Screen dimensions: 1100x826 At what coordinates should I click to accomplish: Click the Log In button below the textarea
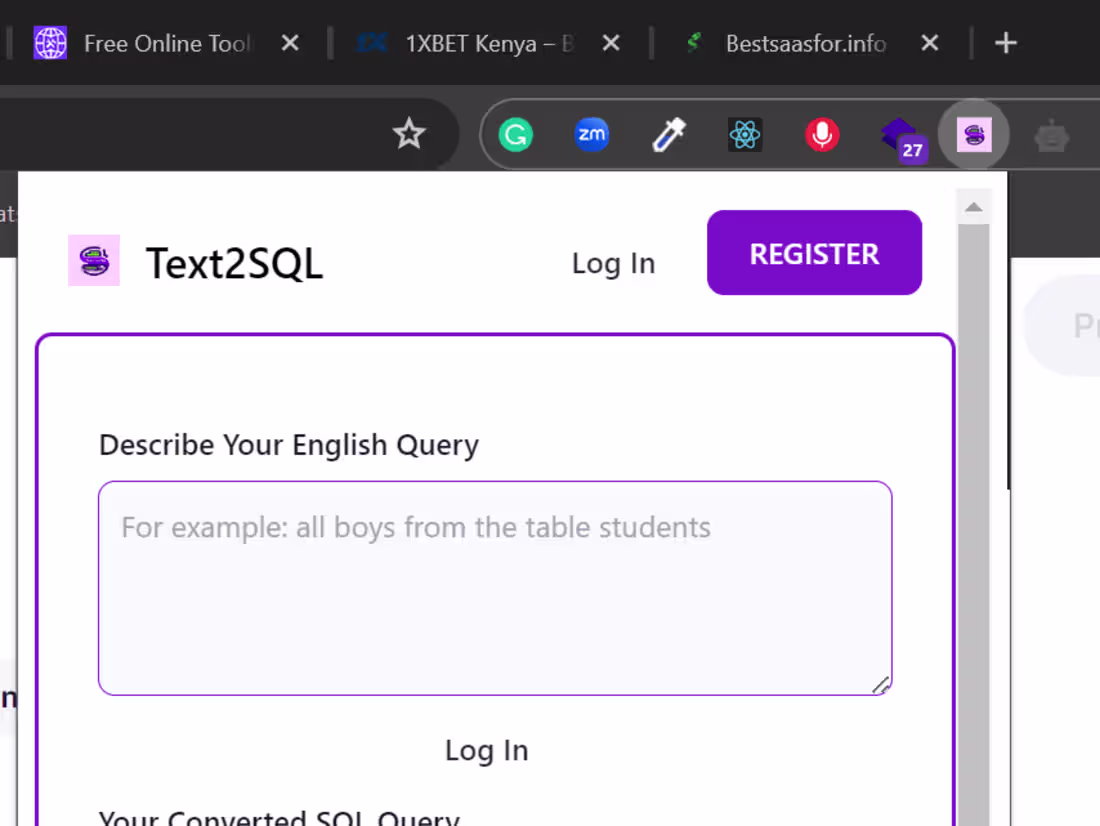coord(487,750)
